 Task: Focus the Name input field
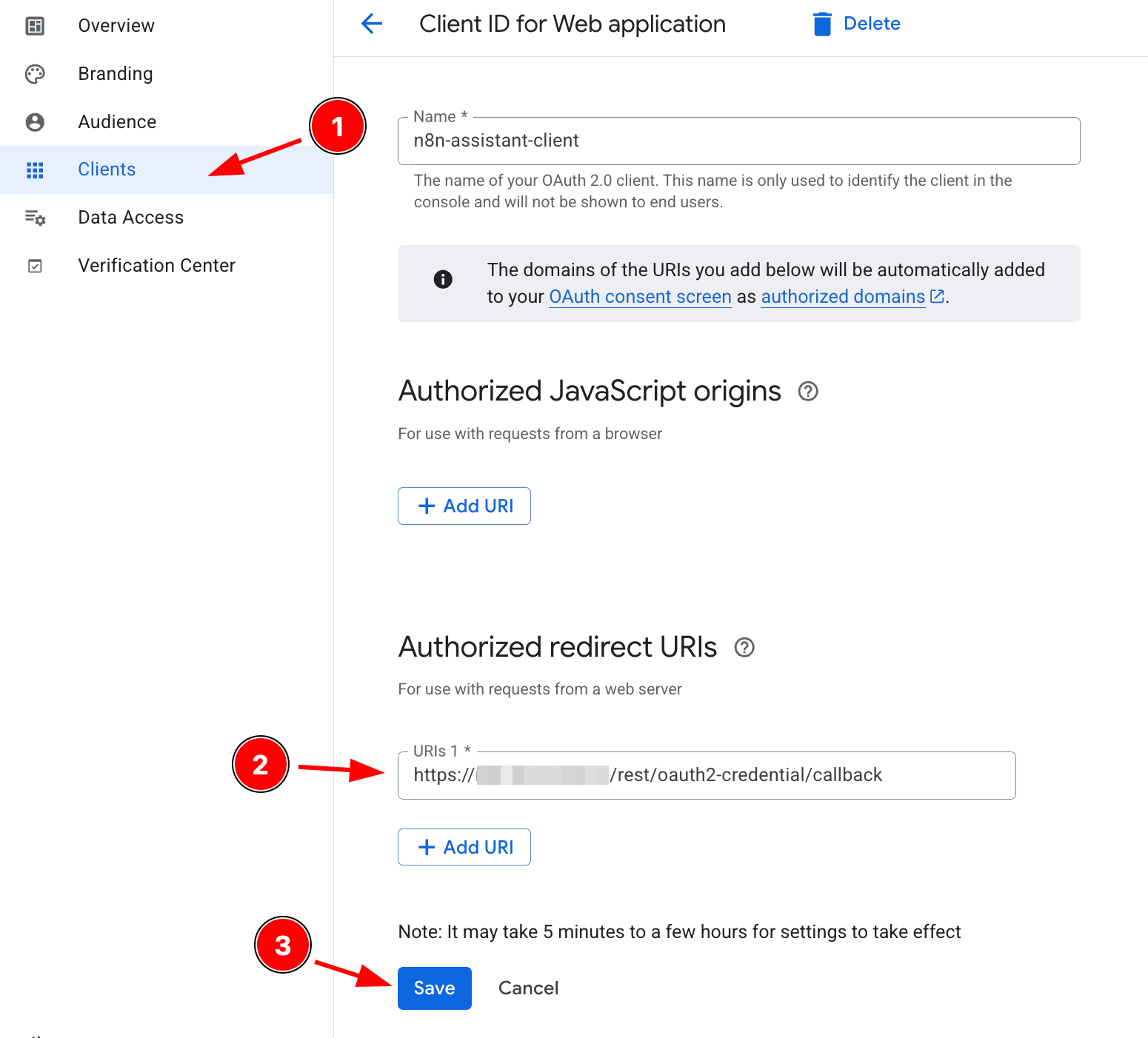click(739, 141)
